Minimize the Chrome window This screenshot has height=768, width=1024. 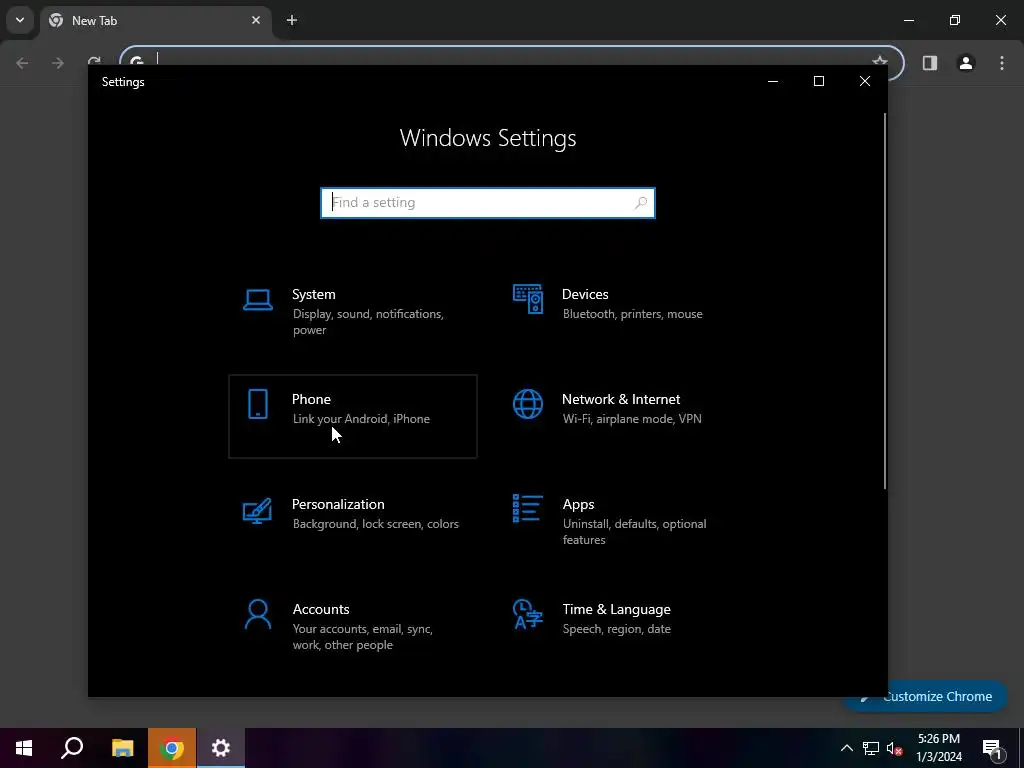point(908,20)
